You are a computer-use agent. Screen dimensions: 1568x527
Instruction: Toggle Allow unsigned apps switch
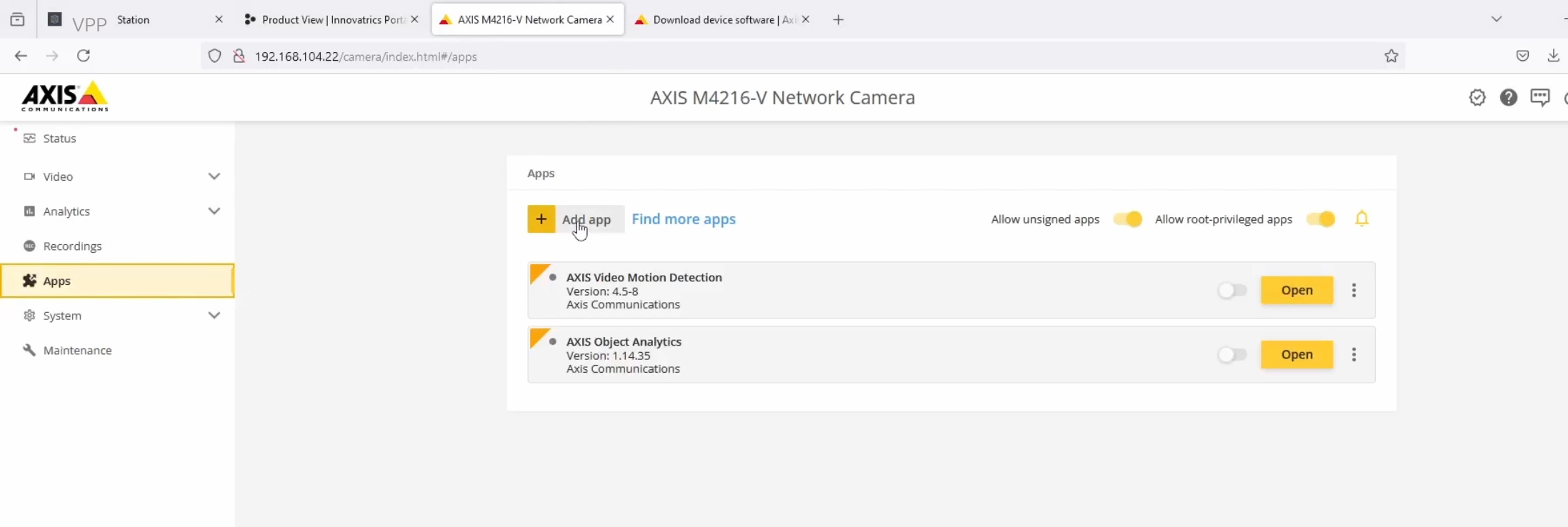click(x=1127, y=219)
